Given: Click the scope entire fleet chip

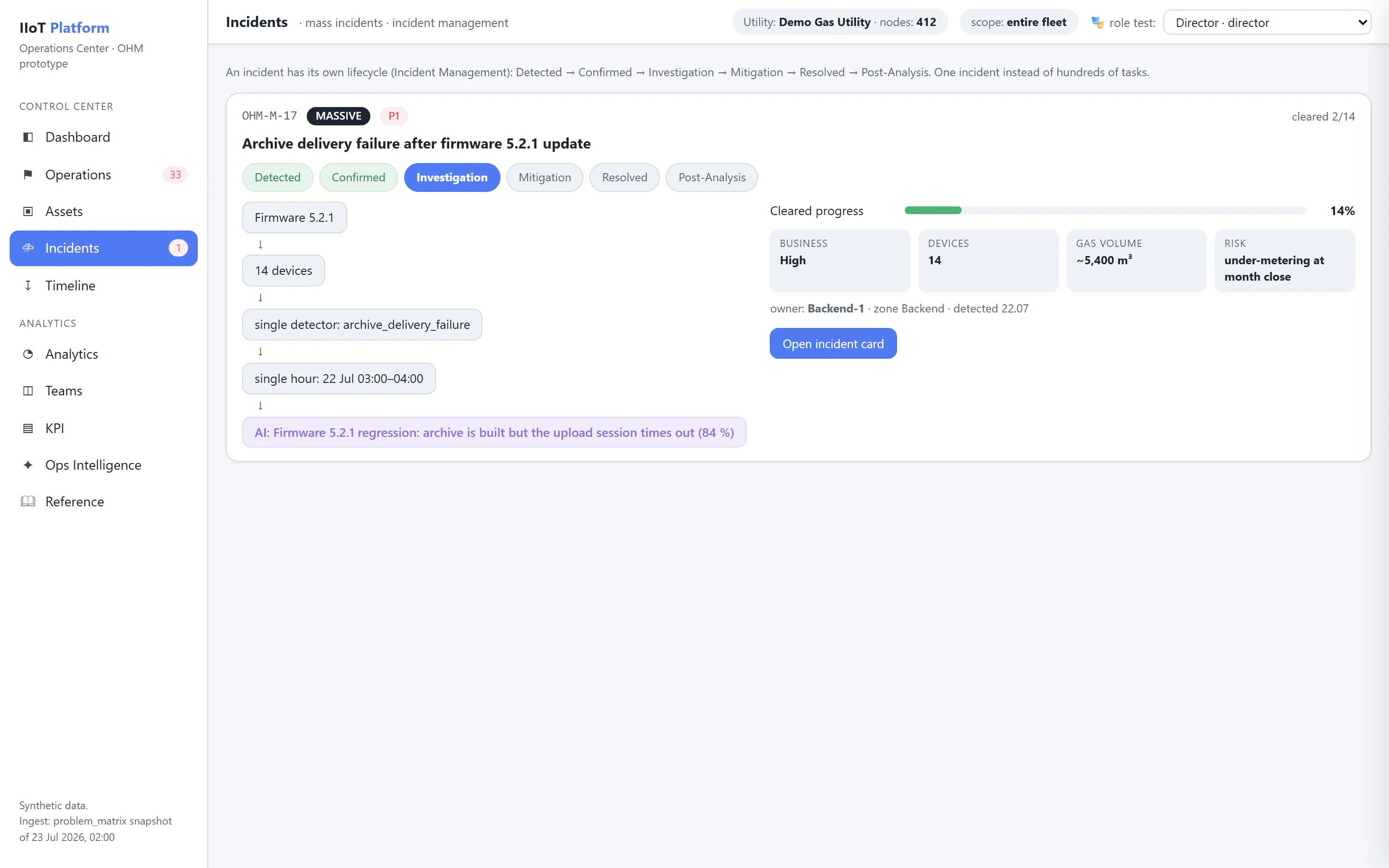Looking at the screenshot, I should pyautogui.click(x=1018, y=22).
